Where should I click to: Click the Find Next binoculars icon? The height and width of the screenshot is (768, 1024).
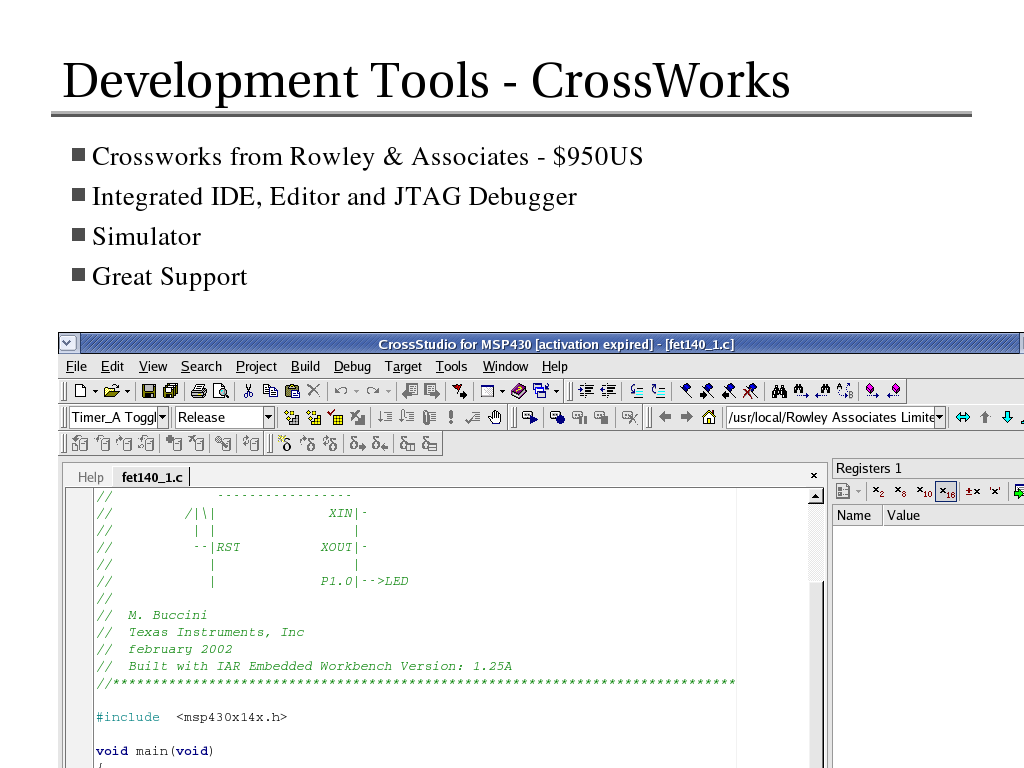point(801,391)
